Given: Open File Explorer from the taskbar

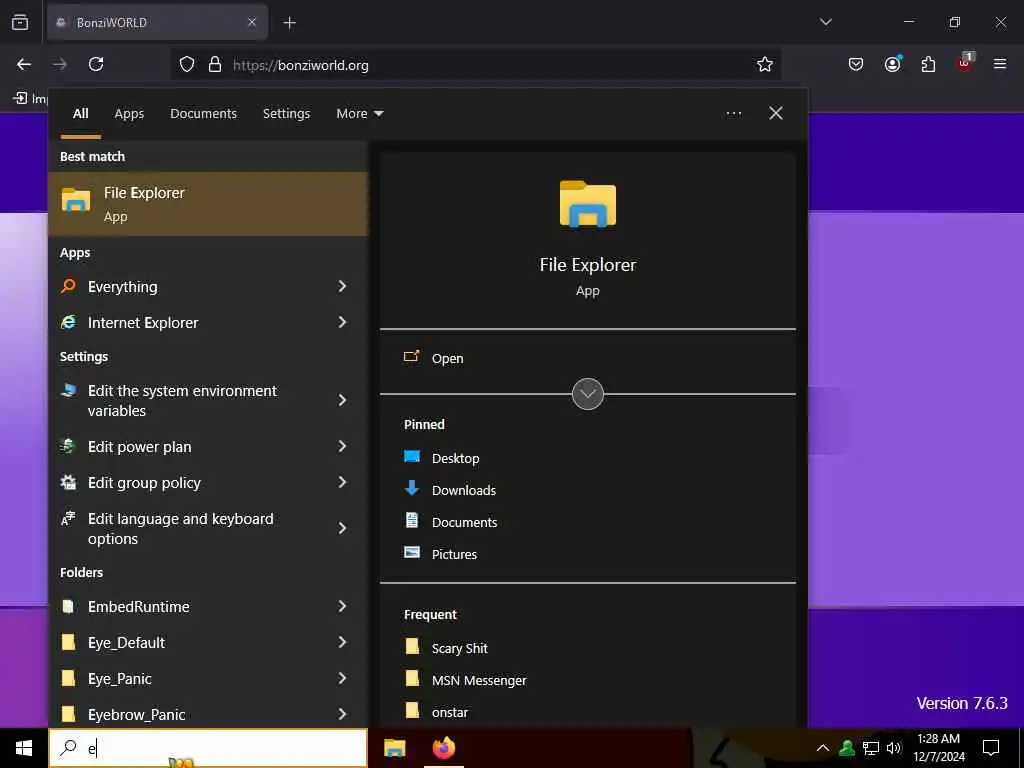Looking at the screenshot, I should [394, 748].
